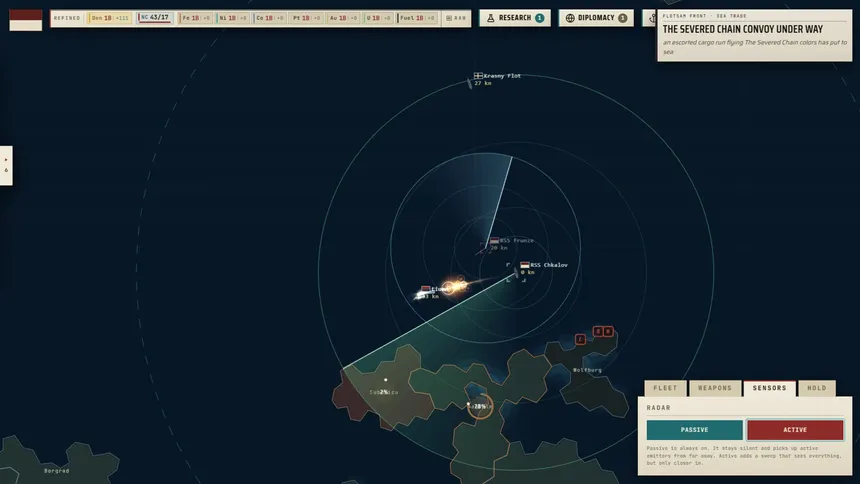860x484 pixels.
Task: Click the anchor icon button
Action: point(651,18)
